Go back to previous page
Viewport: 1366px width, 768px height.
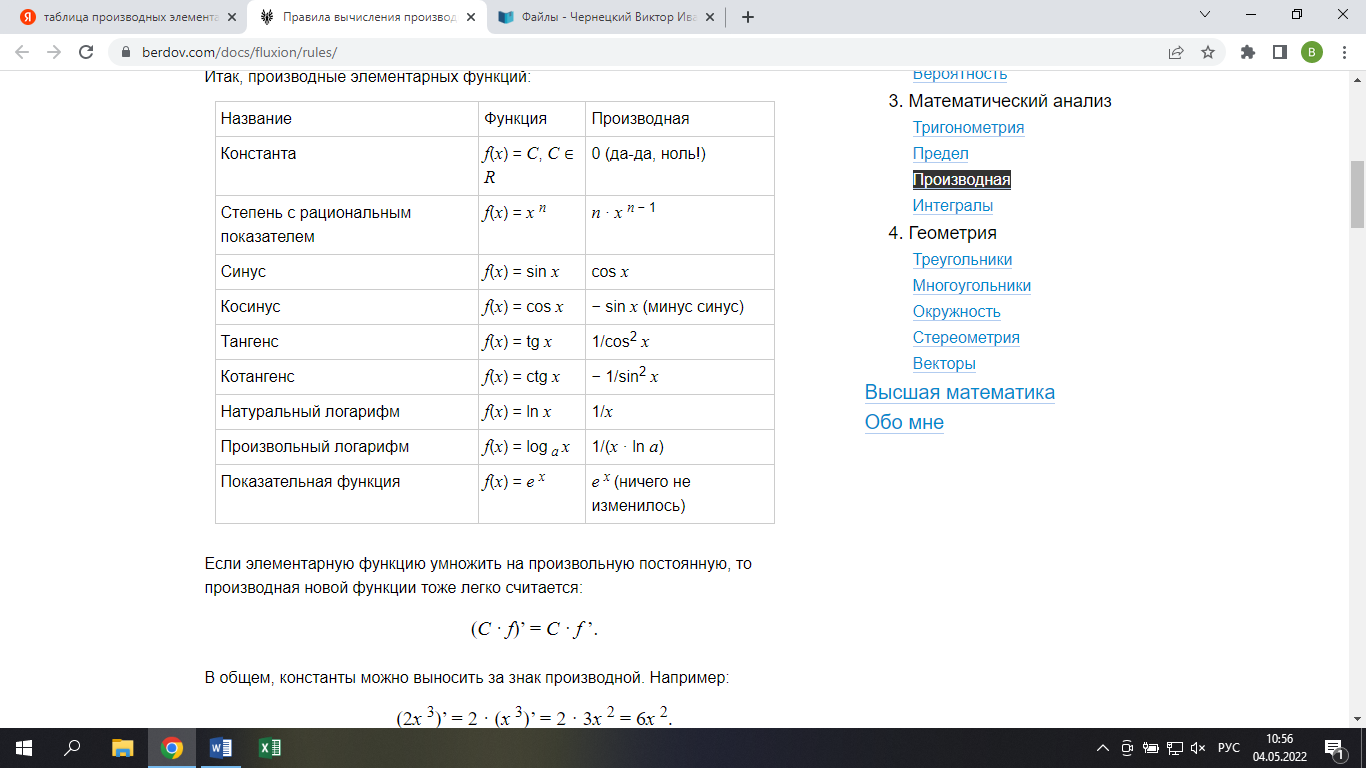click(22, 52)
